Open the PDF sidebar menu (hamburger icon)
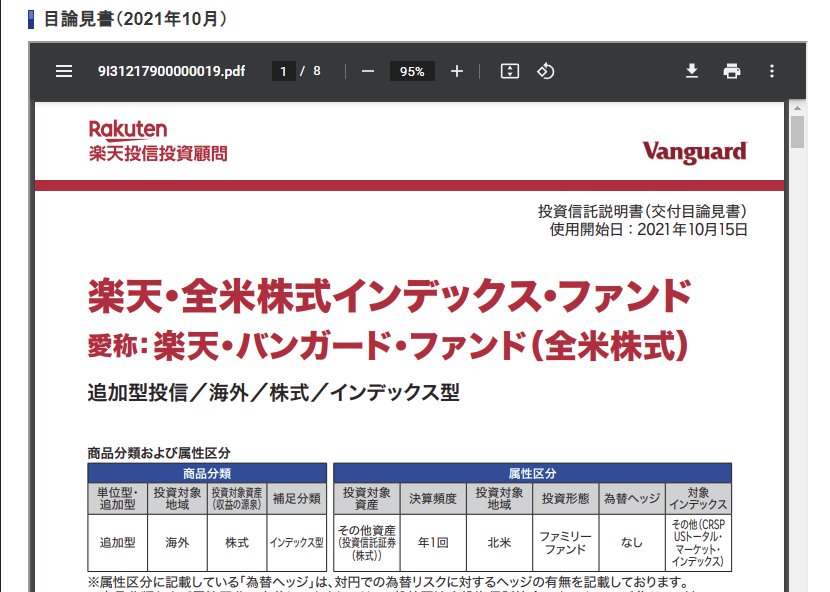Viewport: 830px width, 592px height. (x=64, y=71)
